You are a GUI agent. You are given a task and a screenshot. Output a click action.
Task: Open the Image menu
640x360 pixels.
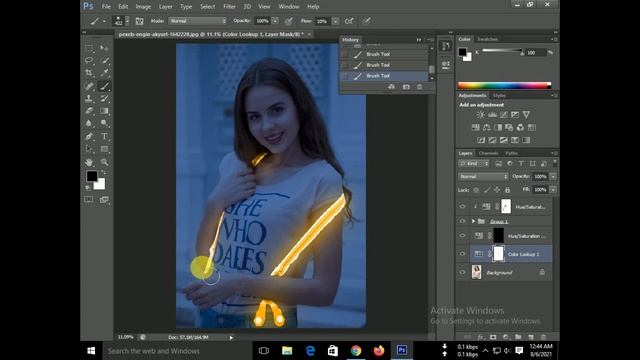pyautogui.click(x=143, y=7)
